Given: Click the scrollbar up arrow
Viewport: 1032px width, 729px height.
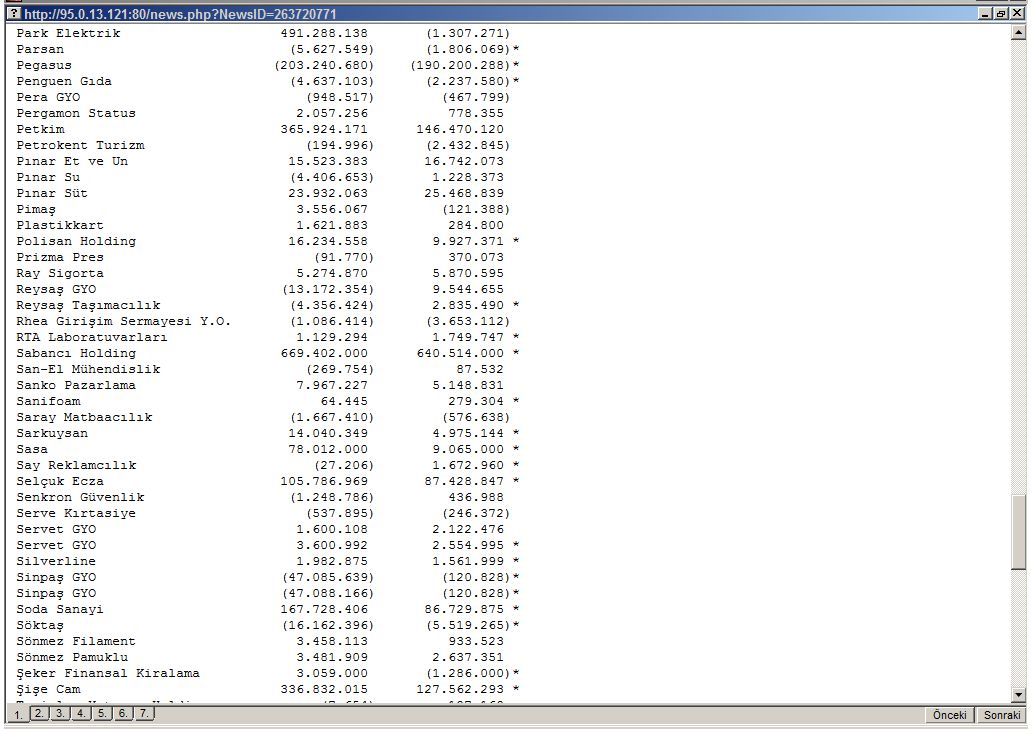Looking at the screenshot, I should click(x=1018, y=32).
